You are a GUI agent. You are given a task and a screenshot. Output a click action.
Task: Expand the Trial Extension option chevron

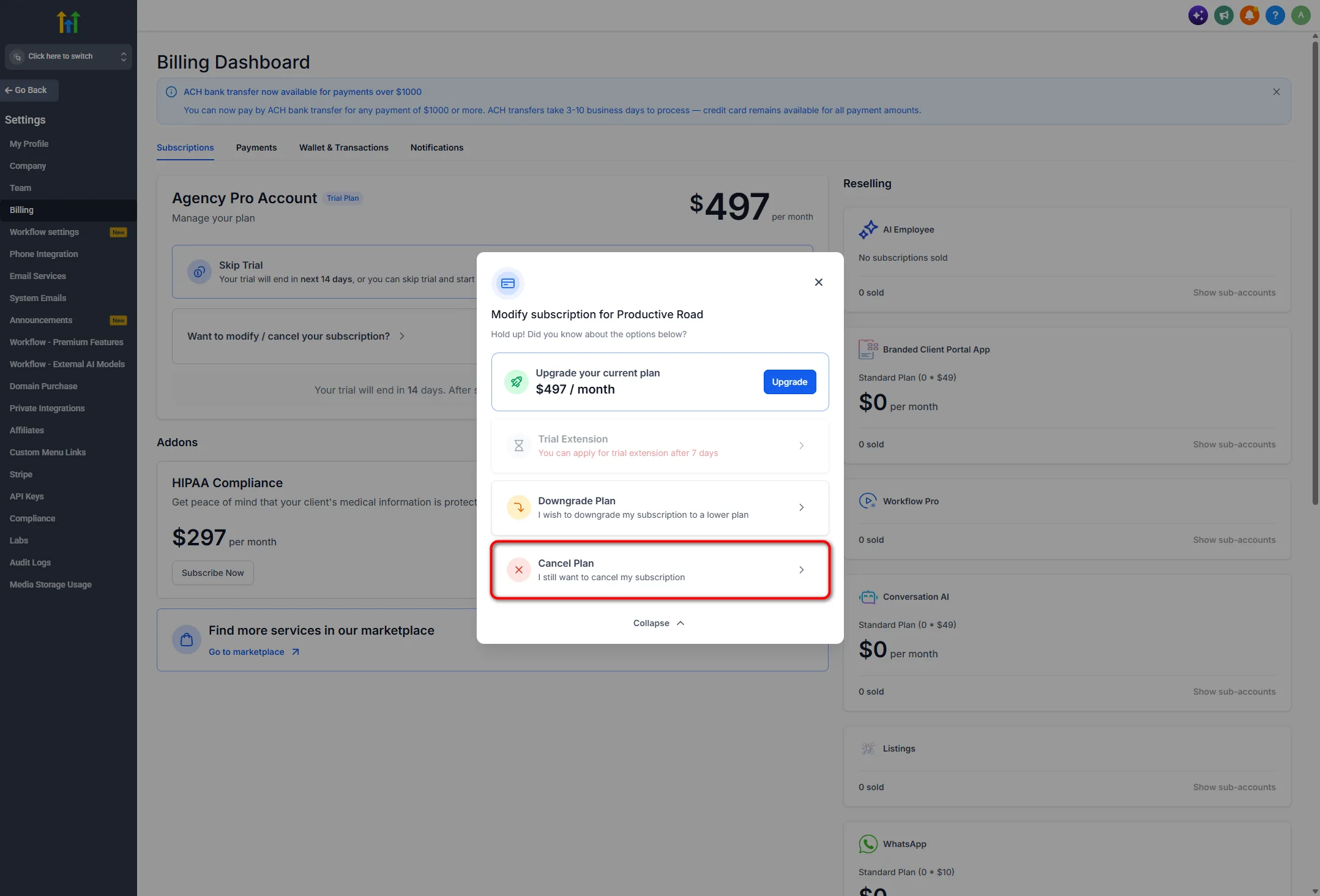point(801,446)
